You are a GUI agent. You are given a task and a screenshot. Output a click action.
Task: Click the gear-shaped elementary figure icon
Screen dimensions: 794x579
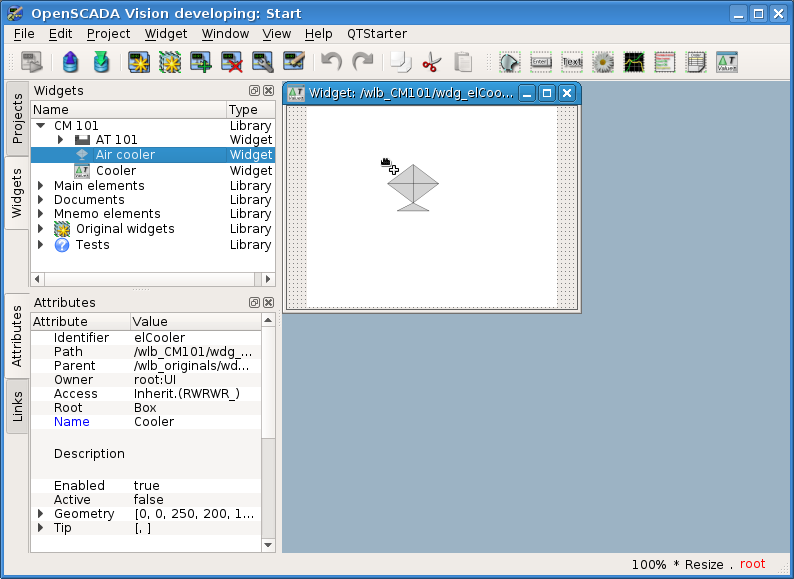tap(603, 62)
